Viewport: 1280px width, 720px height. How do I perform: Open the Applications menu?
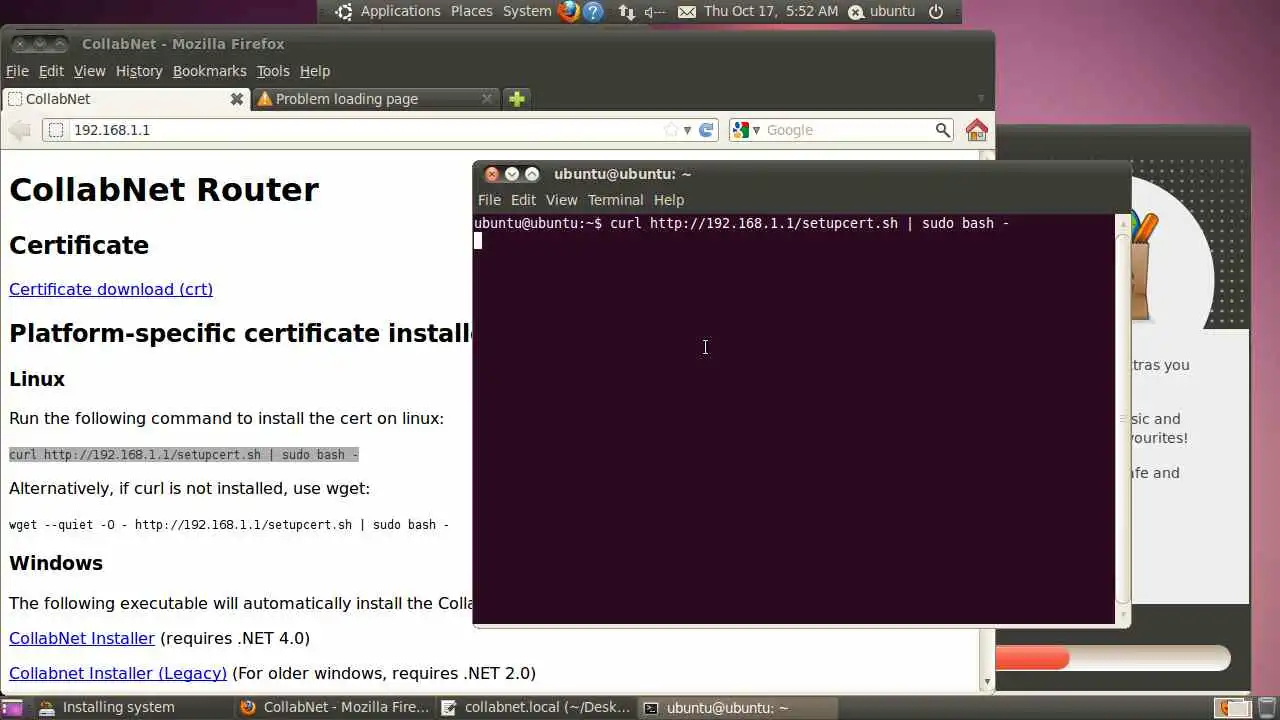[400, 11]
